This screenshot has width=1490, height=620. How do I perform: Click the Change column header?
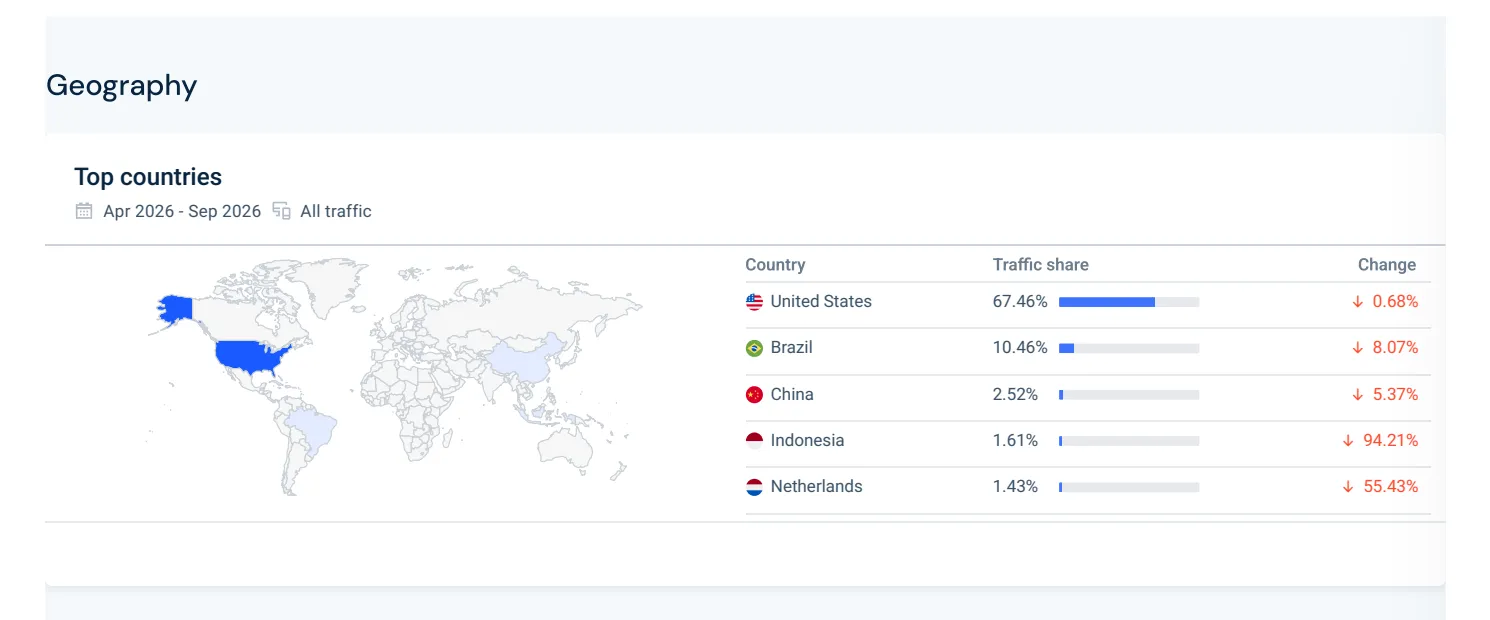[1387, 265]
